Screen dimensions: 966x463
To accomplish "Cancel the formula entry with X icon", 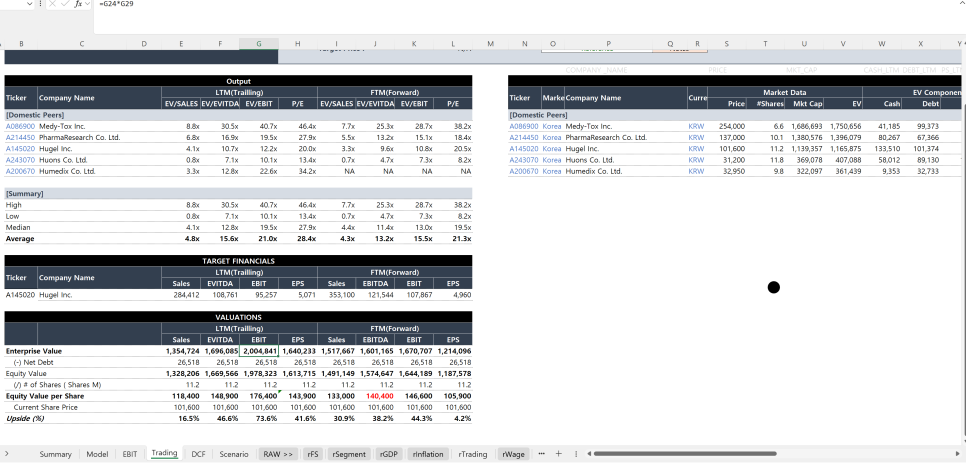I will pos(52,4).
